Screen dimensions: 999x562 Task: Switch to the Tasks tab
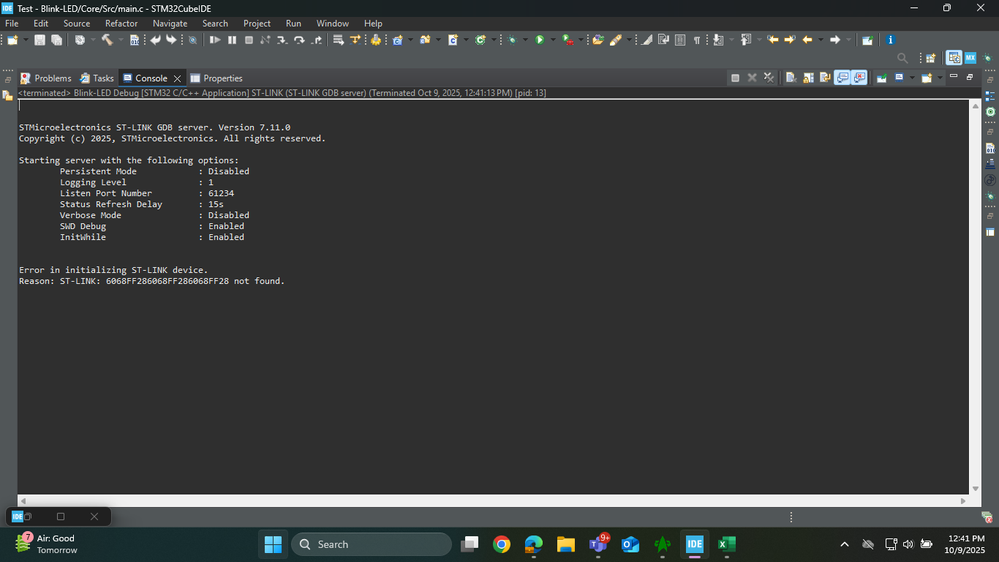[x=97, y=78]
